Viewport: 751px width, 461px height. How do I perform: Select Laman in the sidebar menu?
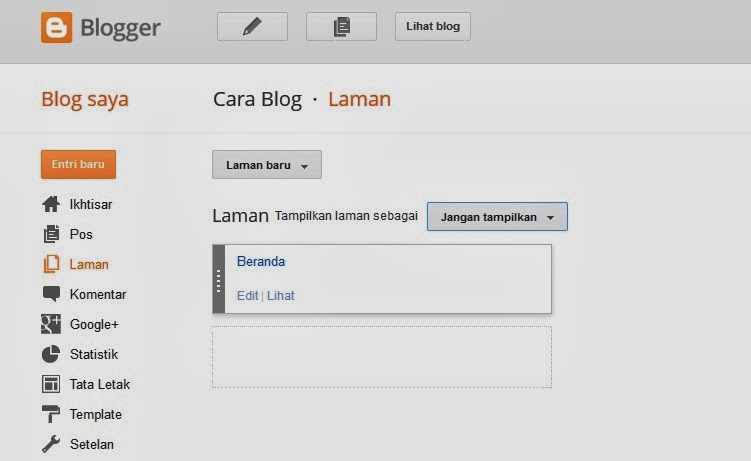[x=89, y=264]
